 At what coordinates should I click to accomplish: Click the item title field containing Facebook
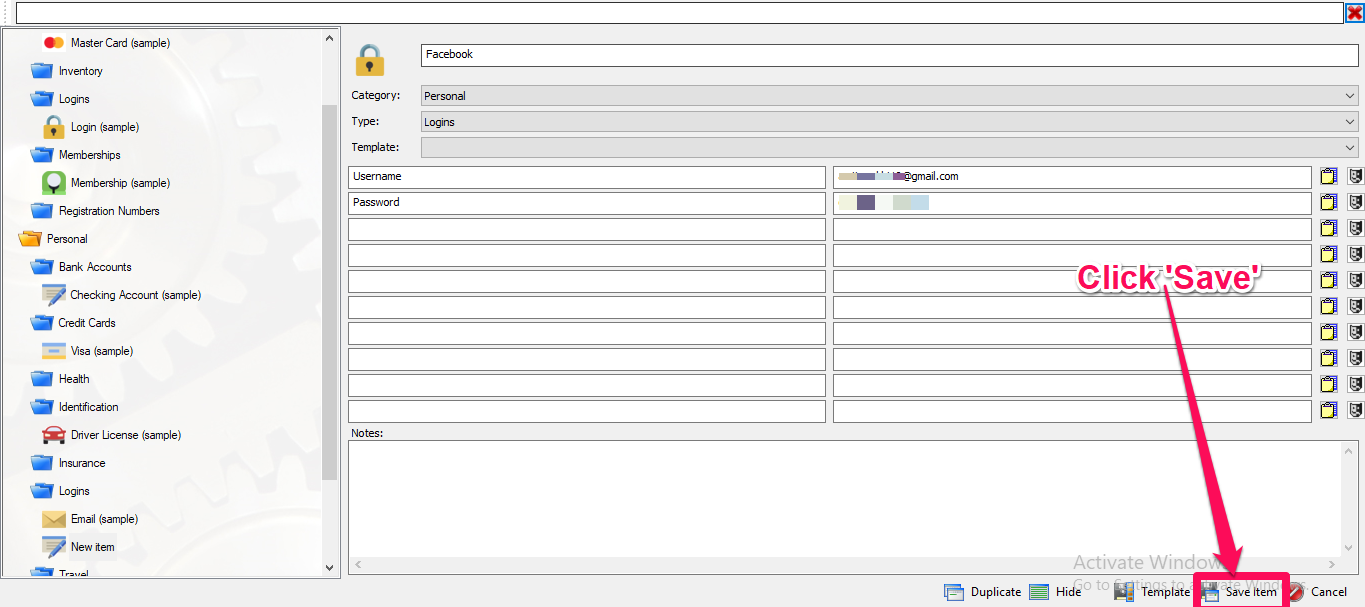coord(889,55)
